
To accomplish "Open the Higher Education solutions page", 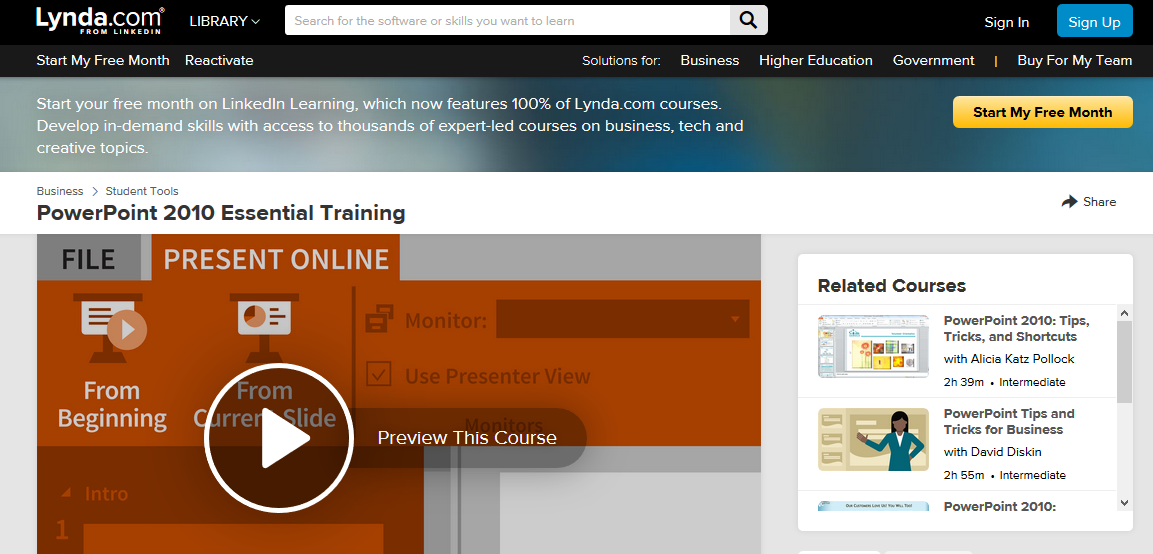I will click(815, 60).
